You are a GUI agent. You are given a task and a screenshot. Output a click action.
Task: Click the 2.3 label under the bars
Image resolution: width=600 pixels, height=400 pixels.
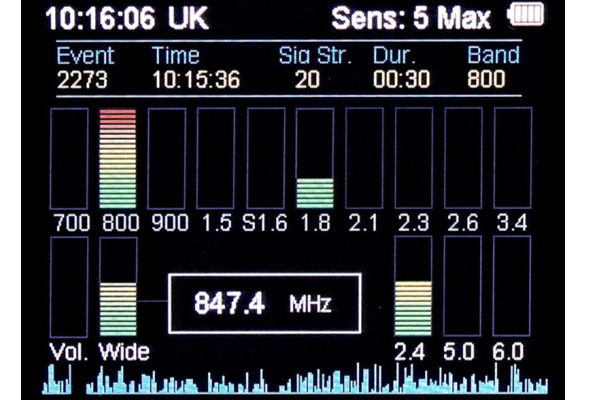tap(413, 223)
